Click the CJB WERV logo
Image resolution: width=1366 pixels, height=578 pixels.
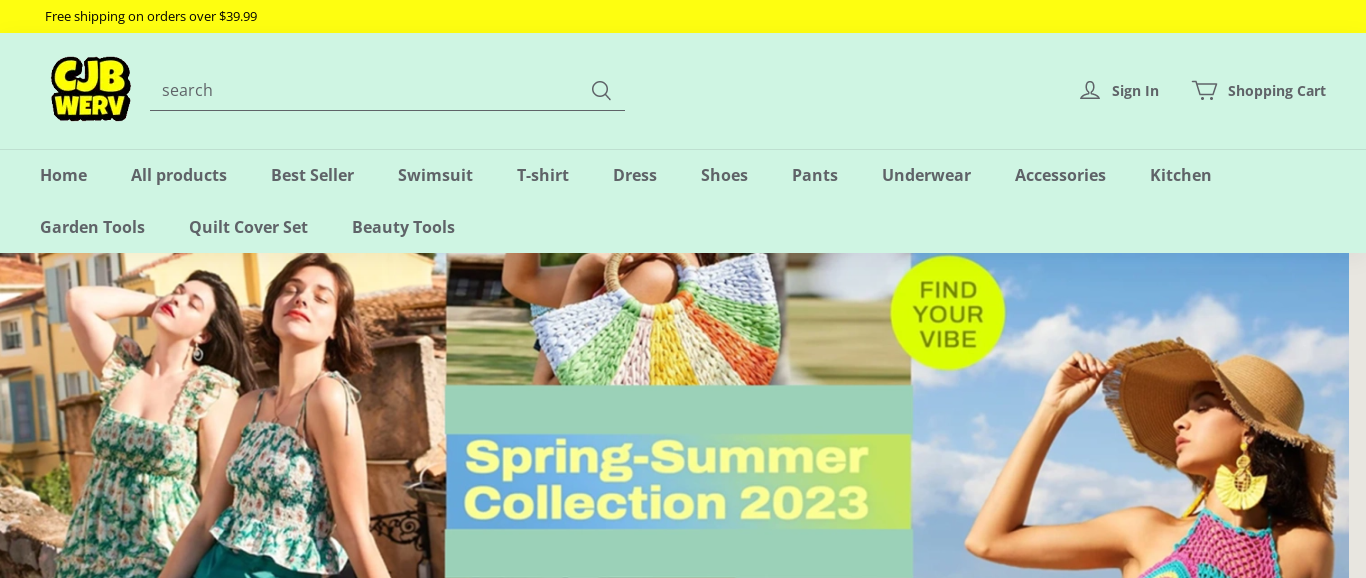point(91,89)
